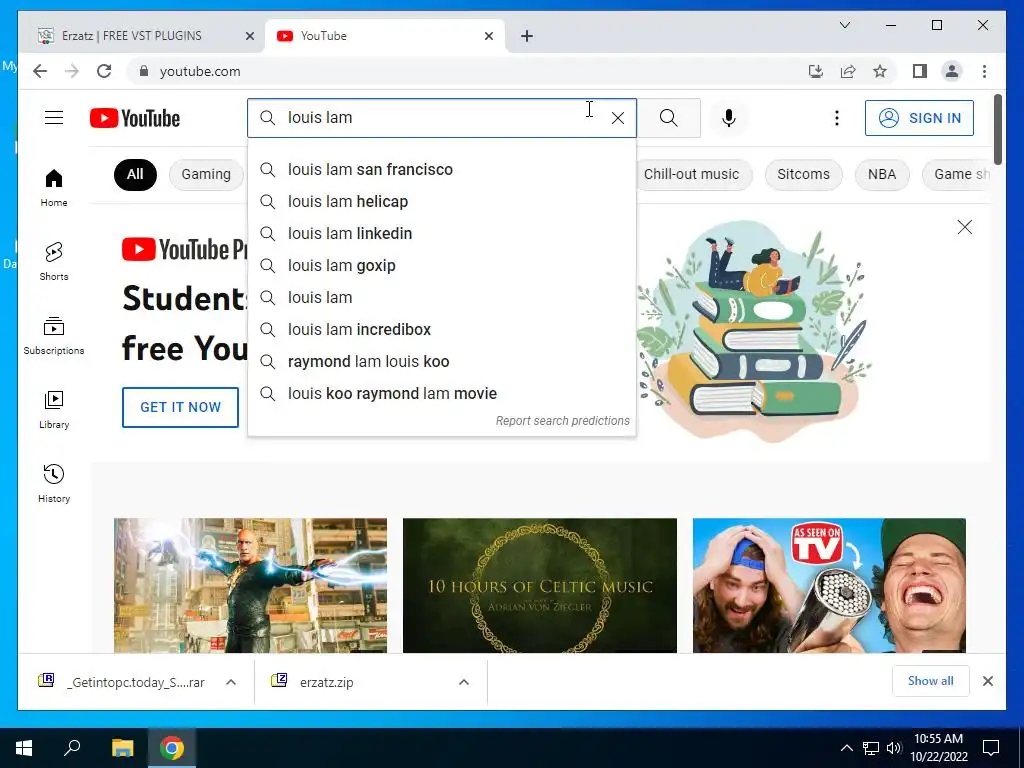Open File Explorer from the taskbar
1024x768 pixels.
coord(122,748)
